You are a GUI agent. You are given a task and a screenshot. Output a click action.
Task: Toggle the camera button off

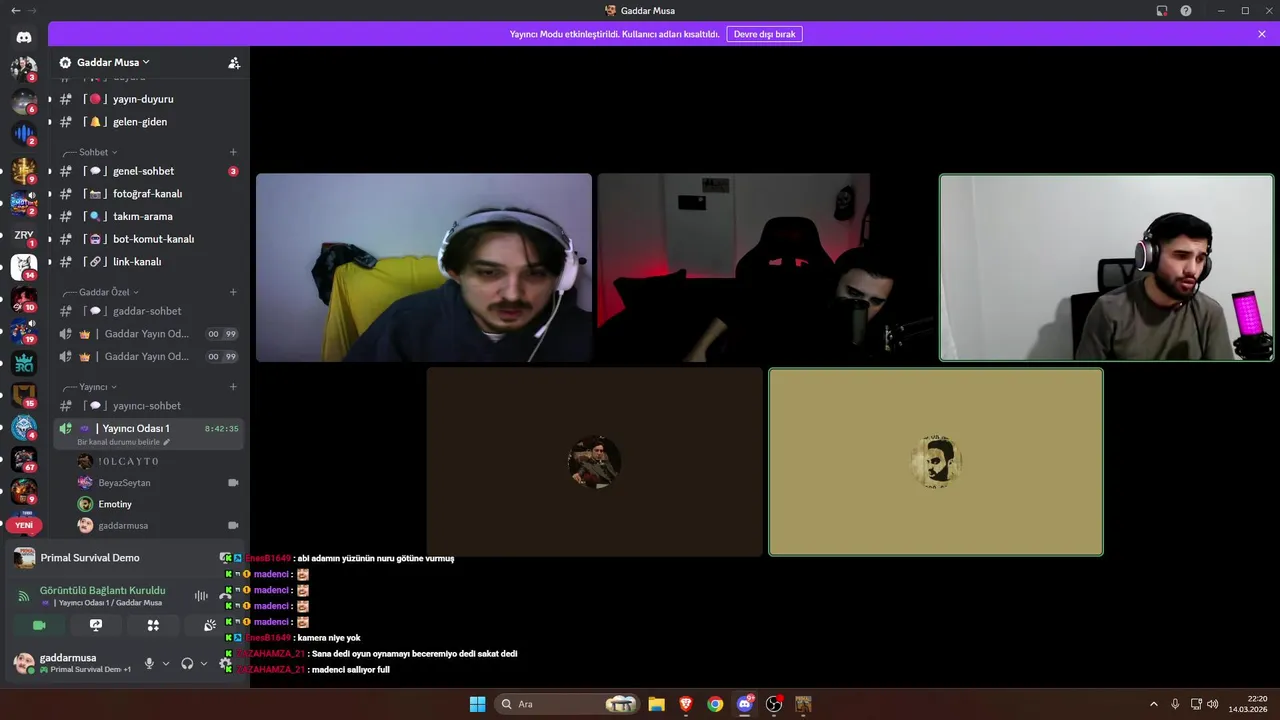click(x=39, y=625)
